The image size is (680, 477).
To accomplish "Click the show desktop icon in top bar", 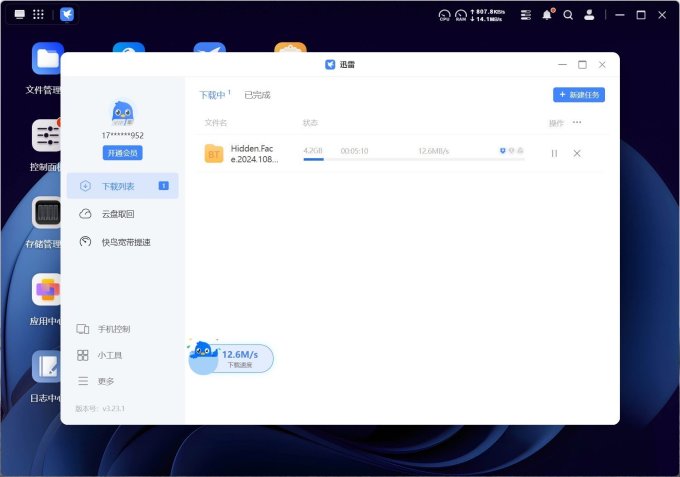I will [20, 14].
